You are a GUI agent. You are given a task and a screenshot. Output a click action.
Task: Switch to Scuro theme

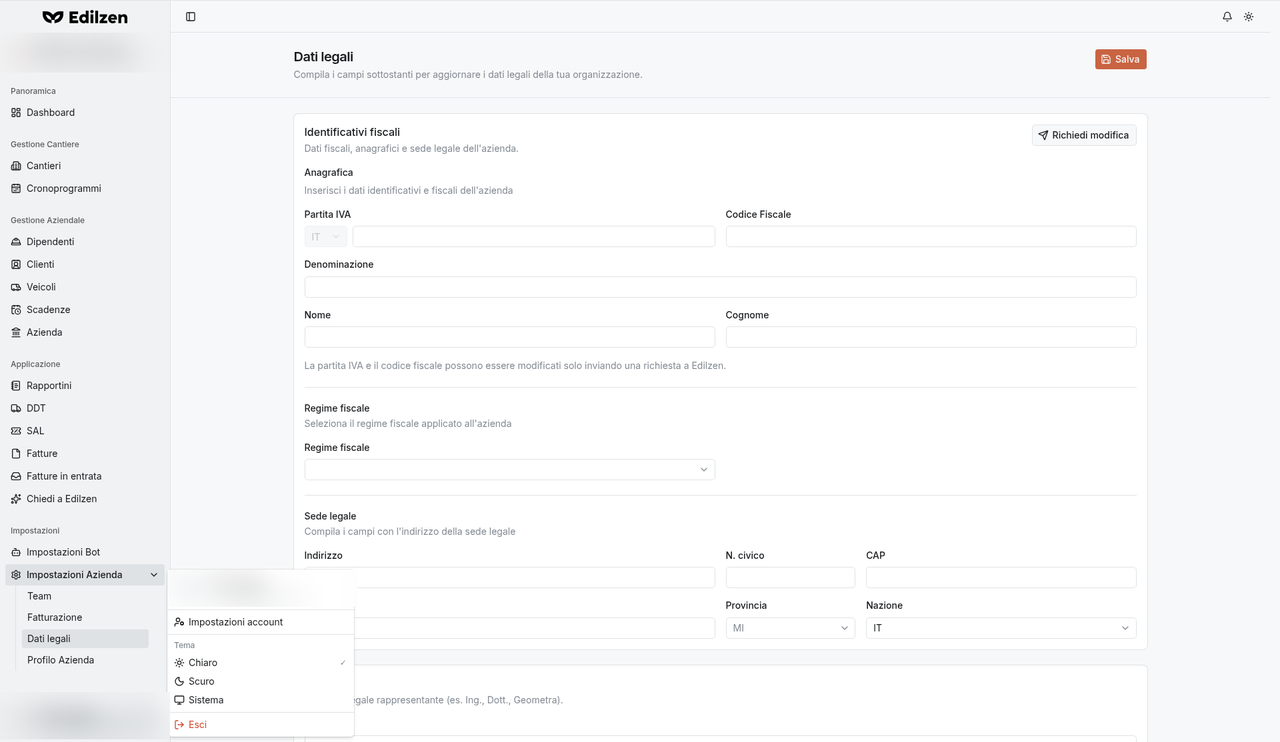click(x=261, y=682)
